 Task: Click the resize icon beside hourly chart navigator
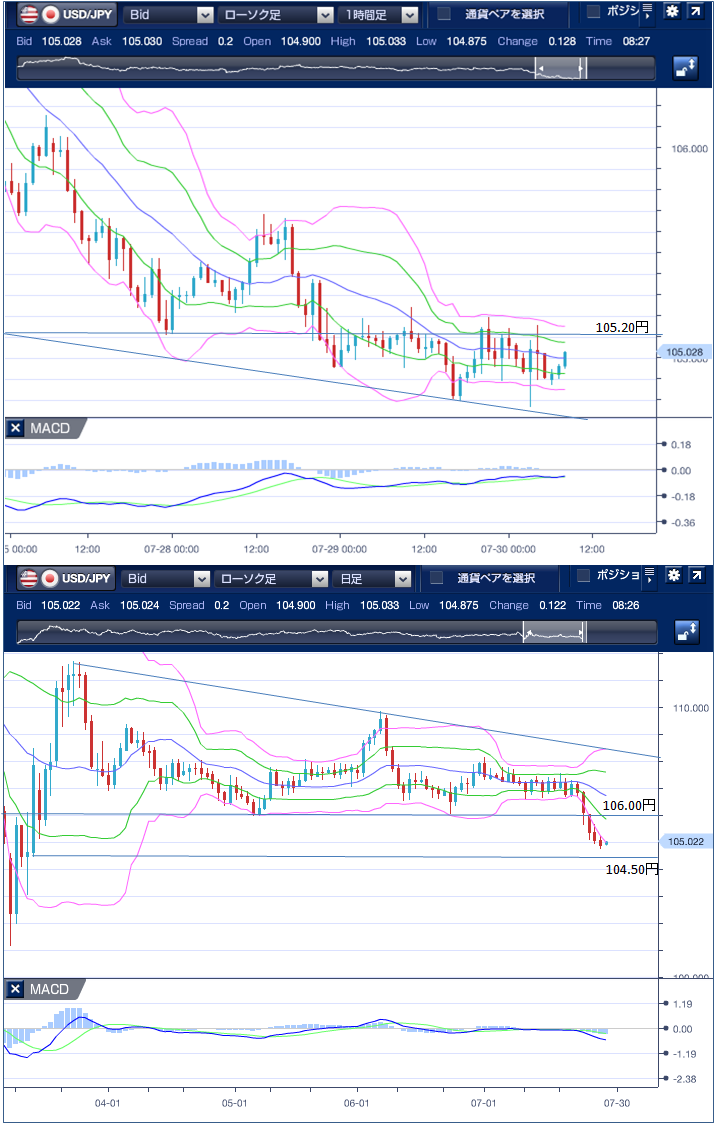point(685,68)
